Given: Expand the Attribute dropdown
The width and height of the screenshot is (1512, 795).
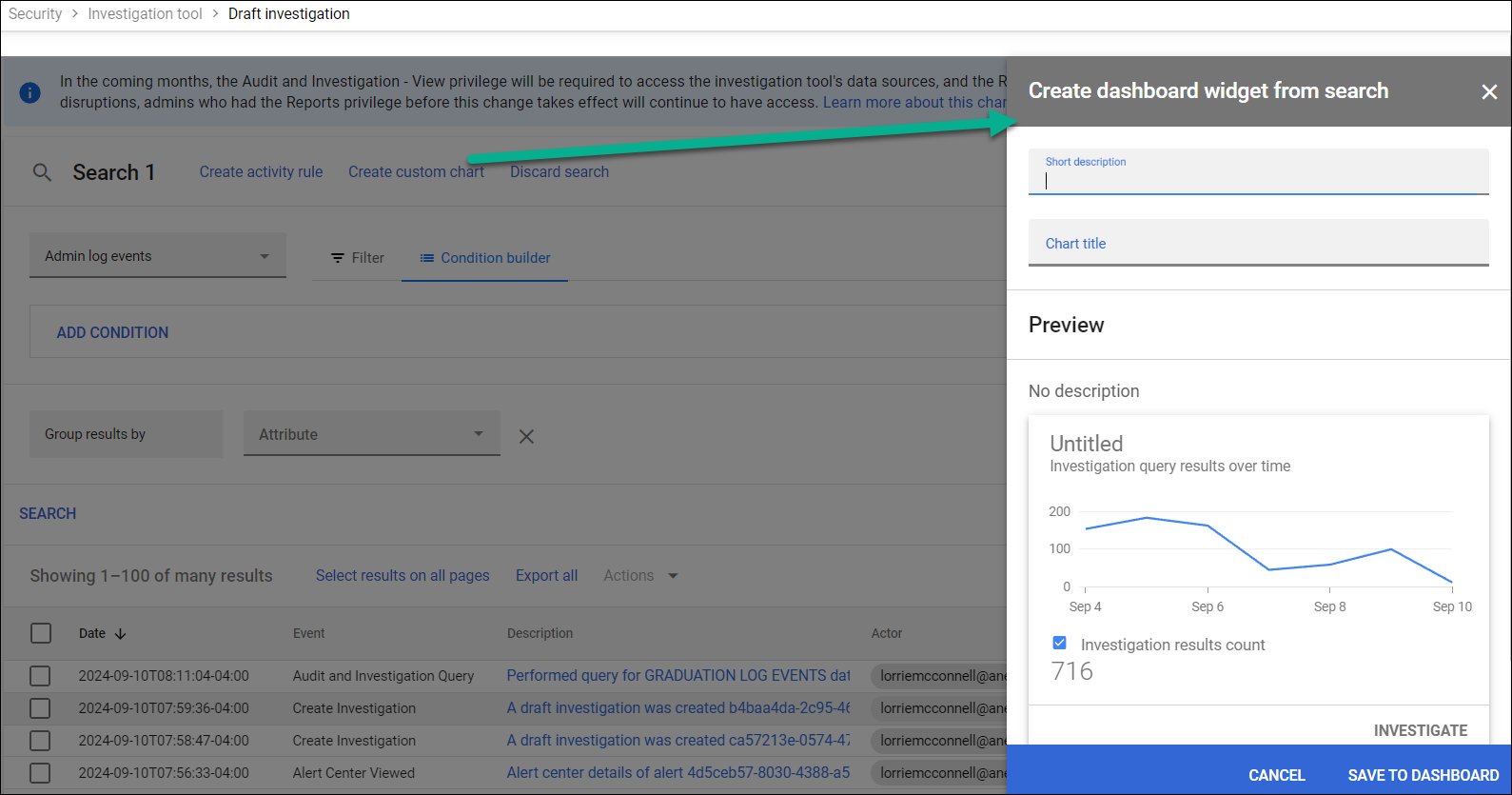Looking at the screenshot, I should (372, 434).
